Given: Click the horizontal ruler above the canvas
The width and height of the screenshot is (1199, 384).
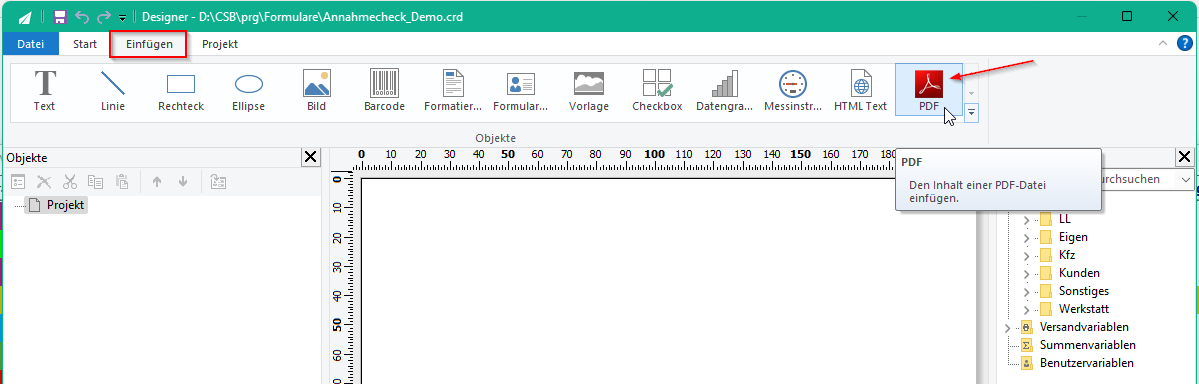Looking at the screenshot, I should pos(627,160).
